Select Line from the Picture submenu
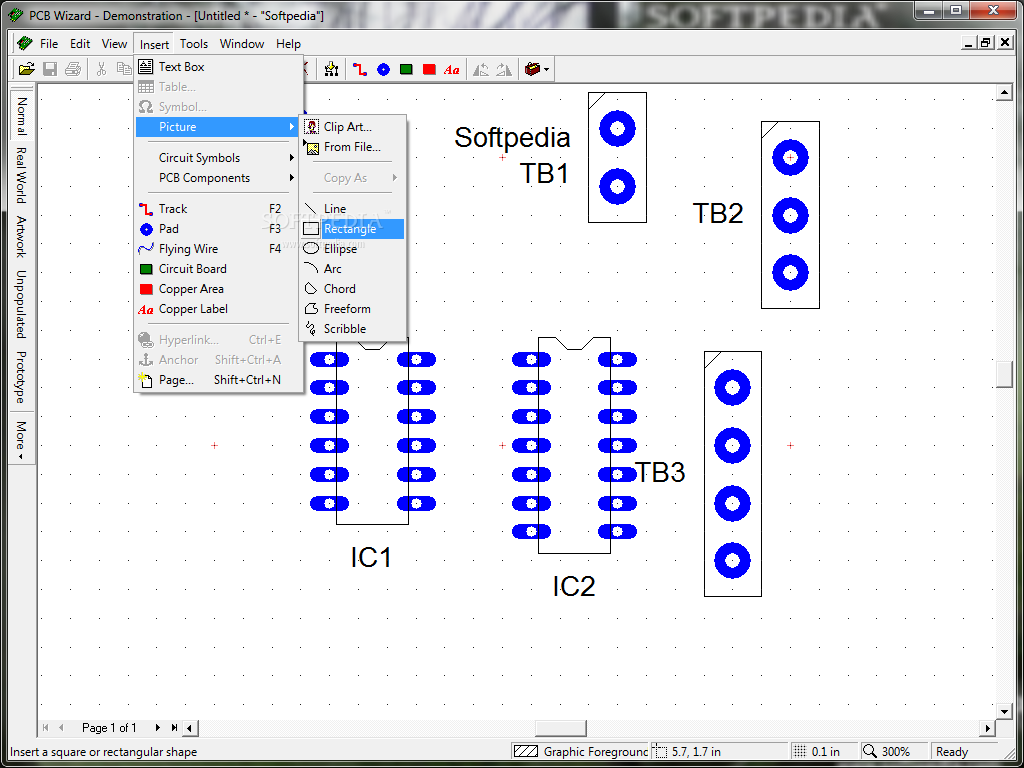 [x=353, y=209]
